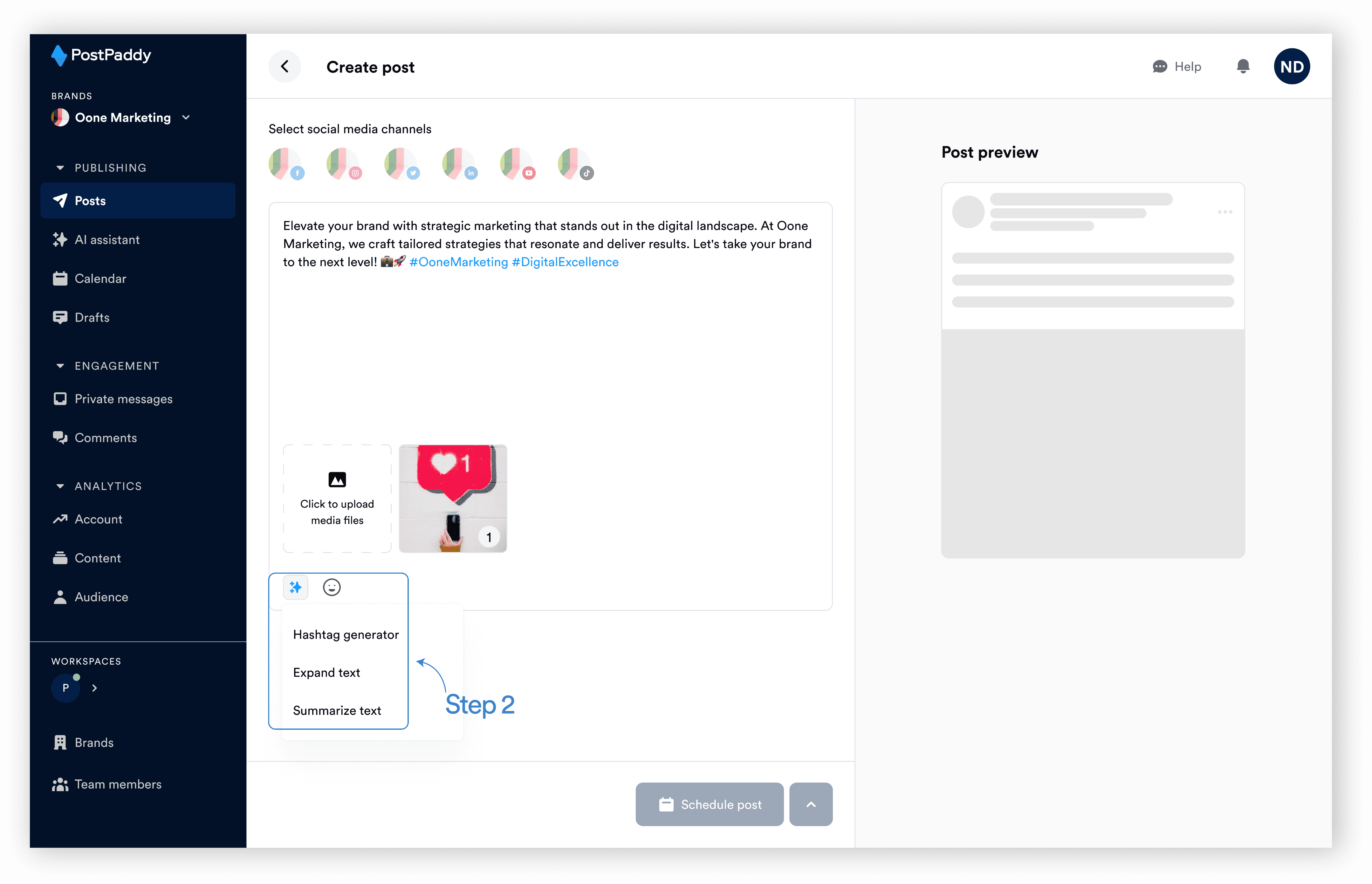Click the uploaded heart notification thumbnail
The image size is (1372, 884).
[452, 498]
